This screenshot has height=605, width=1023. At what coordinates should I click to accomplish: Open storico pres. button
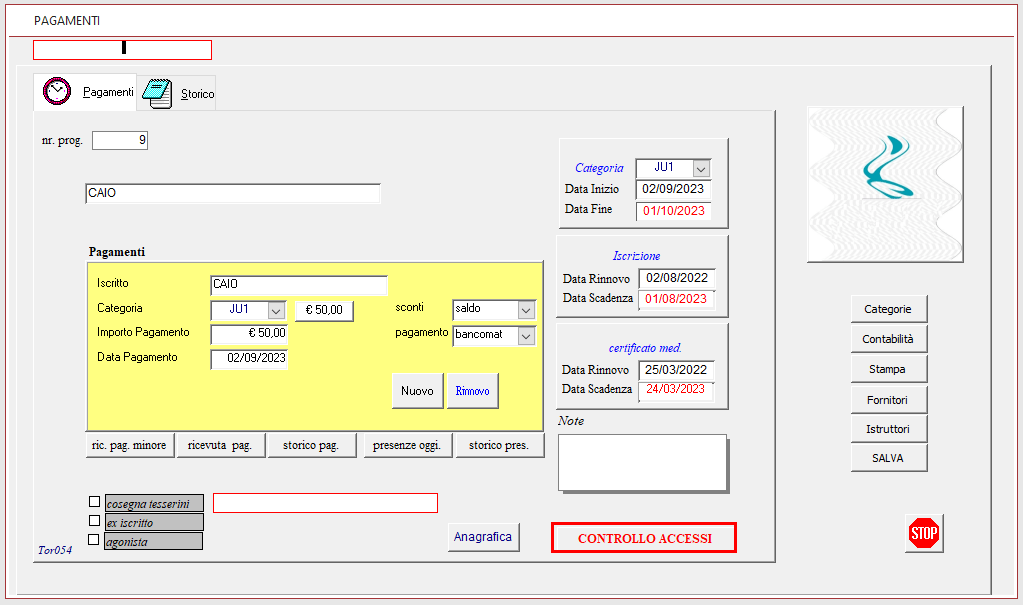coord(499,445)
